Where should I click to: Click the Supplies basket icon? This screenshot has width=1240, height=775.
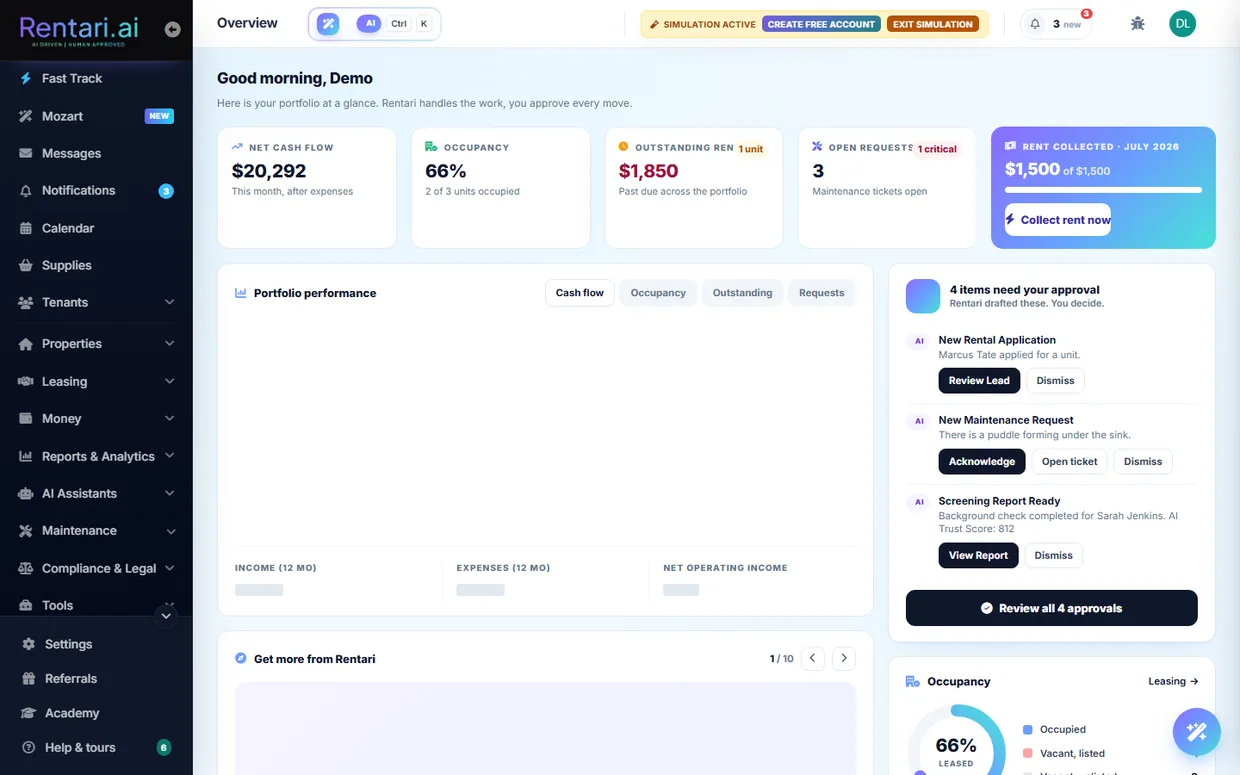26,265
